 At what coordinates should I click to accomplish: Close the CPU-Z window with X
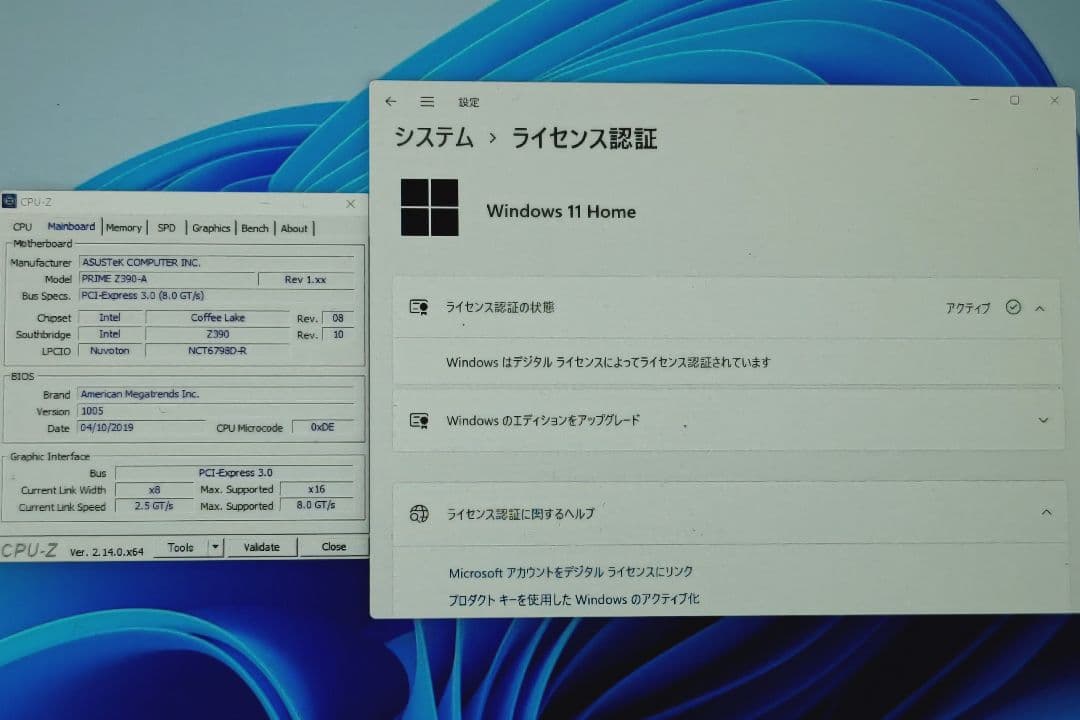(x=351, y=204)
